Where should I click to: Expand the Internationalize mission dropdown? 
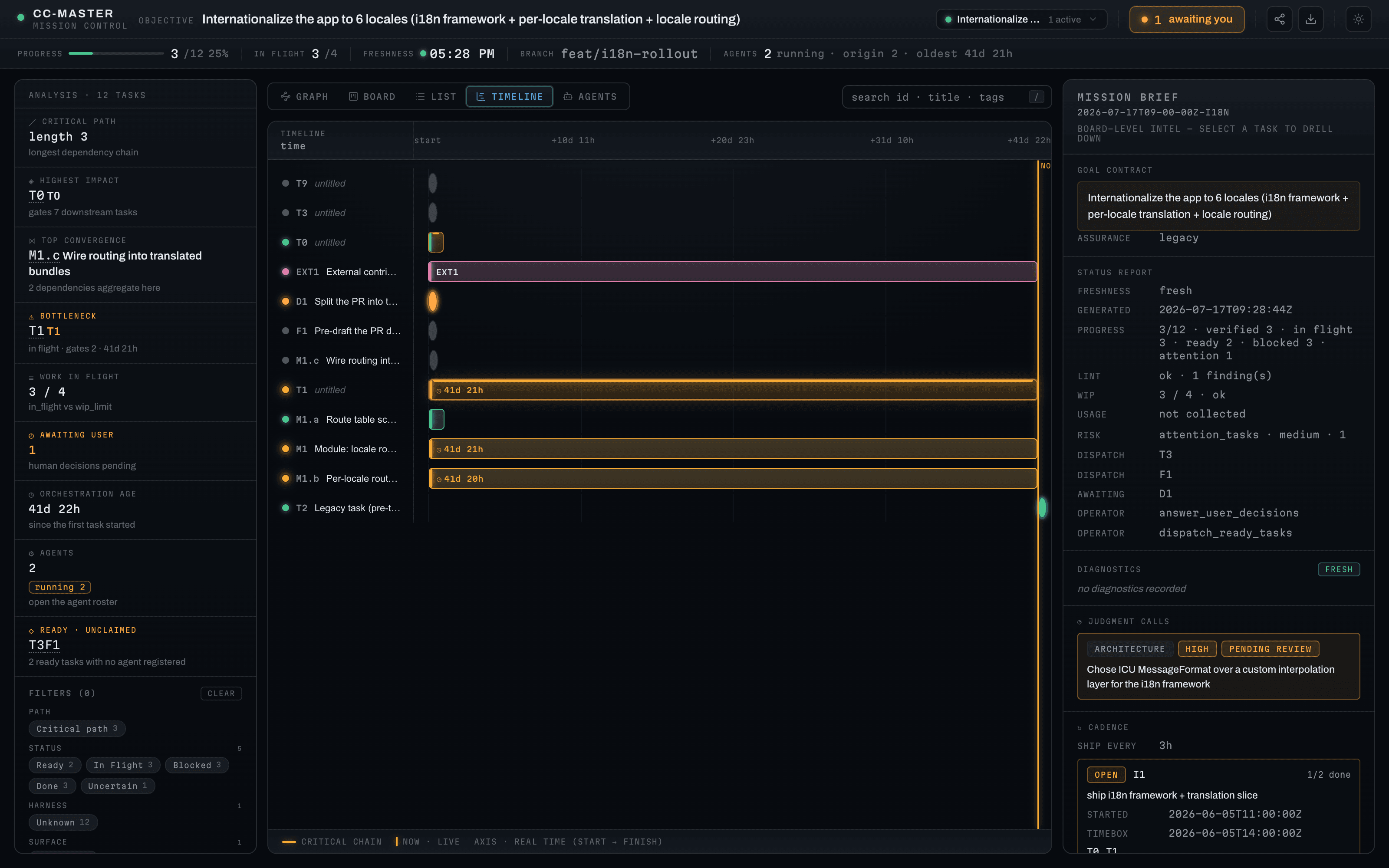pyautogui.click(x=1021, y=20)
